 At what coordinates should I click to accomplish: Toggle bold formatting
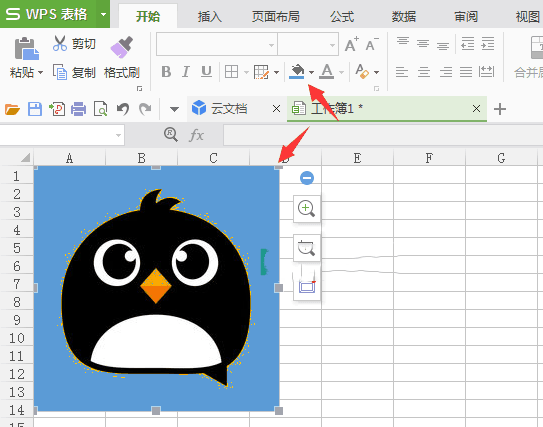(x=166, y=72)
